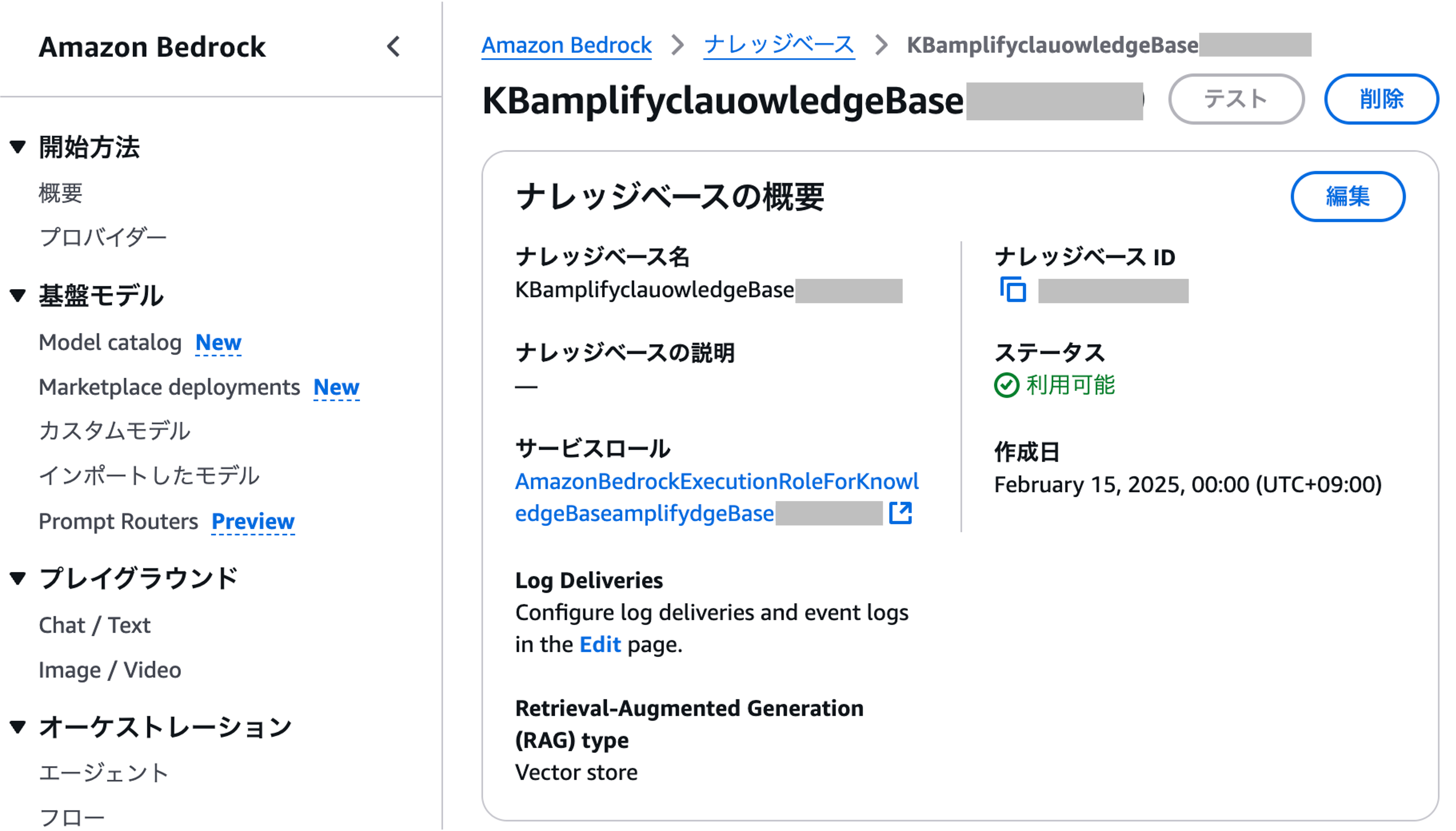
Task: Collapse the プレイグラウンド section
Action: pyautogui.click(x=18, y=577)
